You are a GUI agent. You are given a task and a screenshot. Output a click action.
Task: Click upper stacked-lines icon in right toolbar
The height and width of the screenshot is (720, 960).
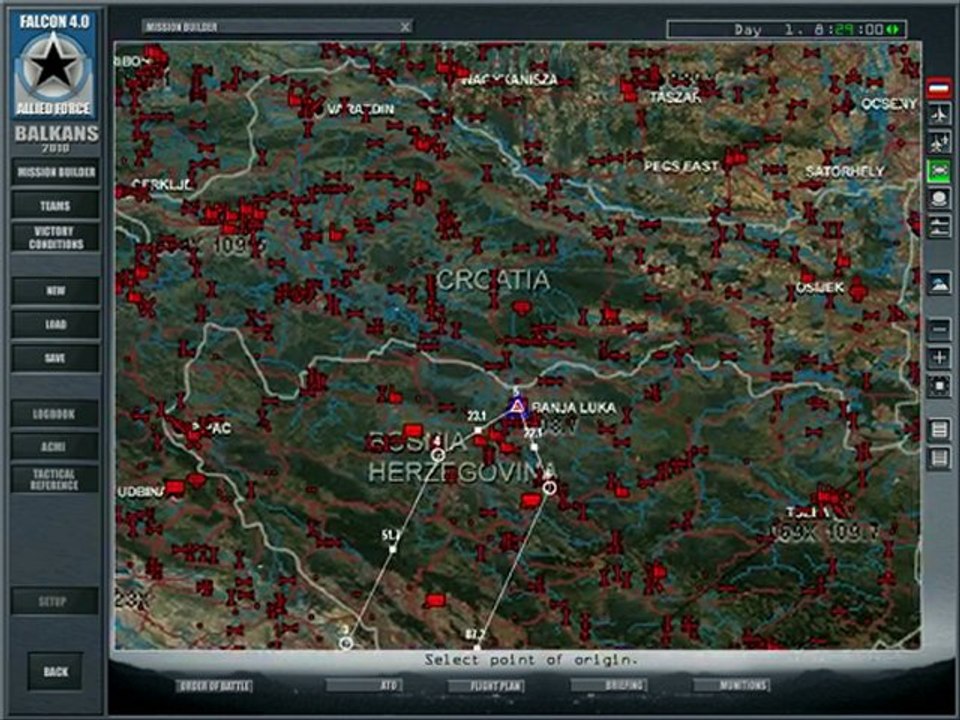tap(939, 429)
